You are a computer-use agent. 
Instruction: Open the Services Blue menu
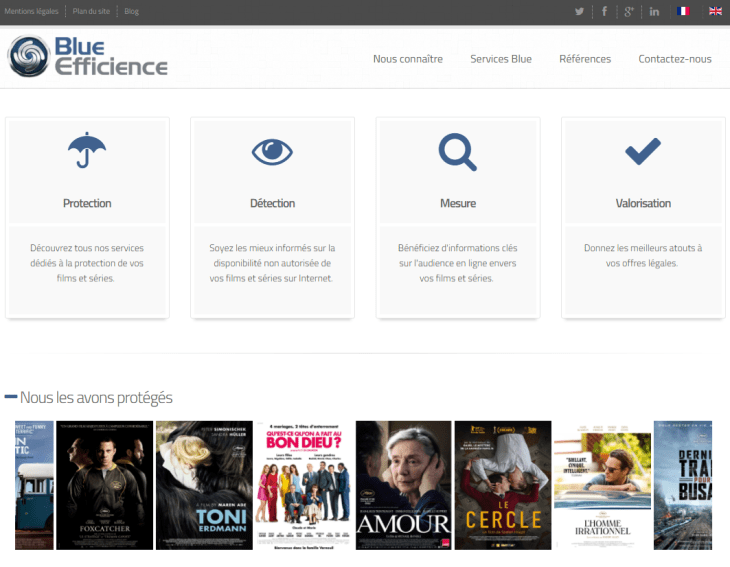(x=501, y=59)
